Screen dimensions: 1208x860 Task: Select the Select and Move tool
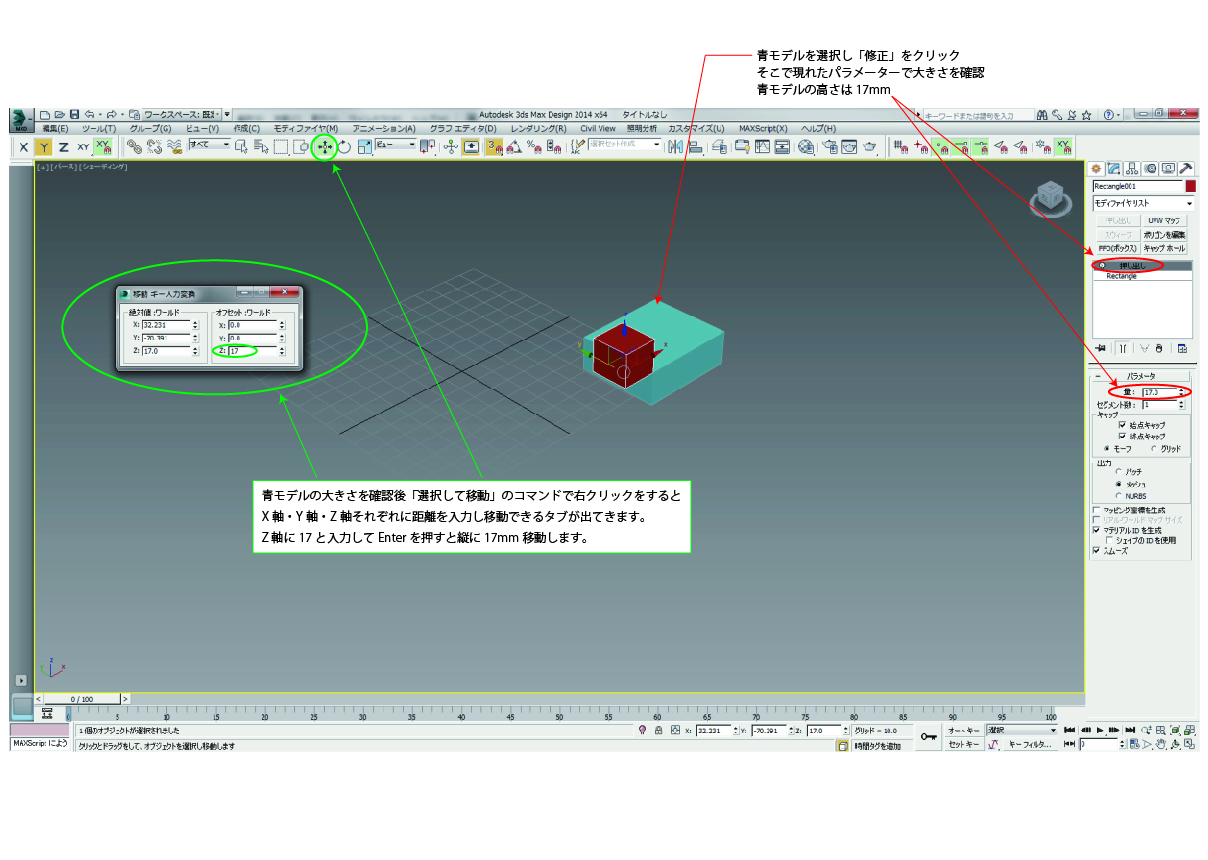pos(324,147)
